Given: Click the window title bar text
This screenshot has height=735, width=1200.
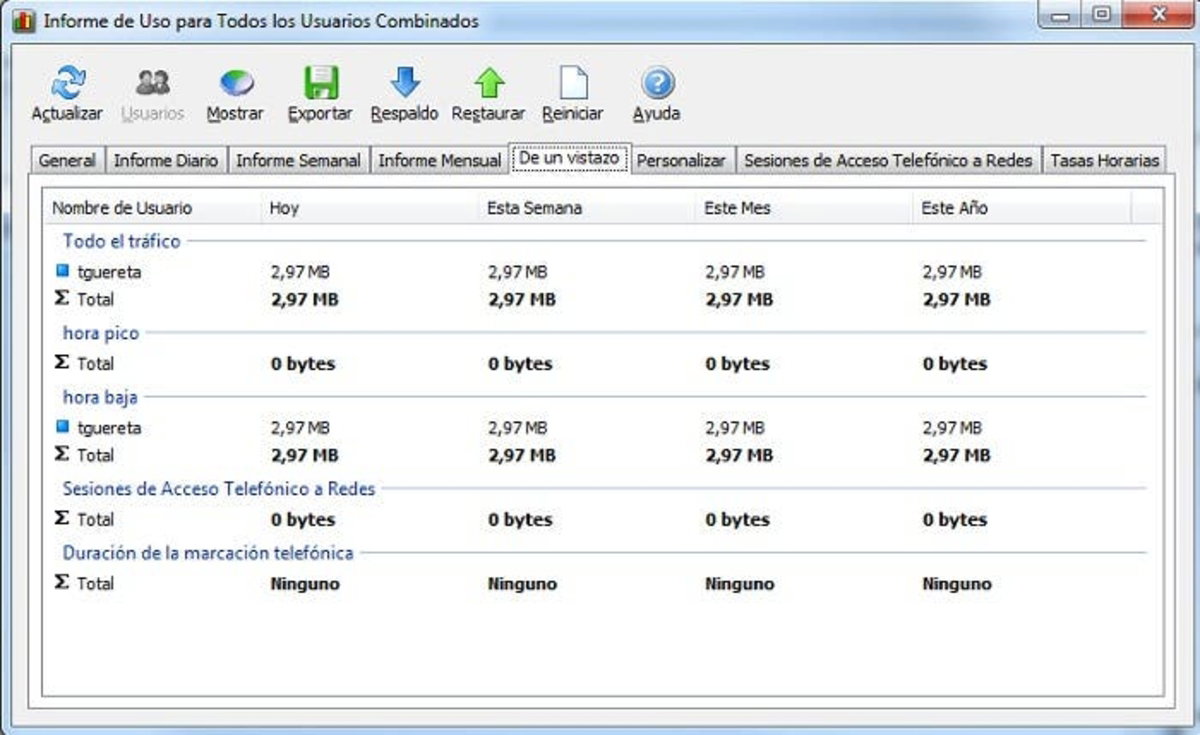Looking at the screenshot, I should coord(260,21).
